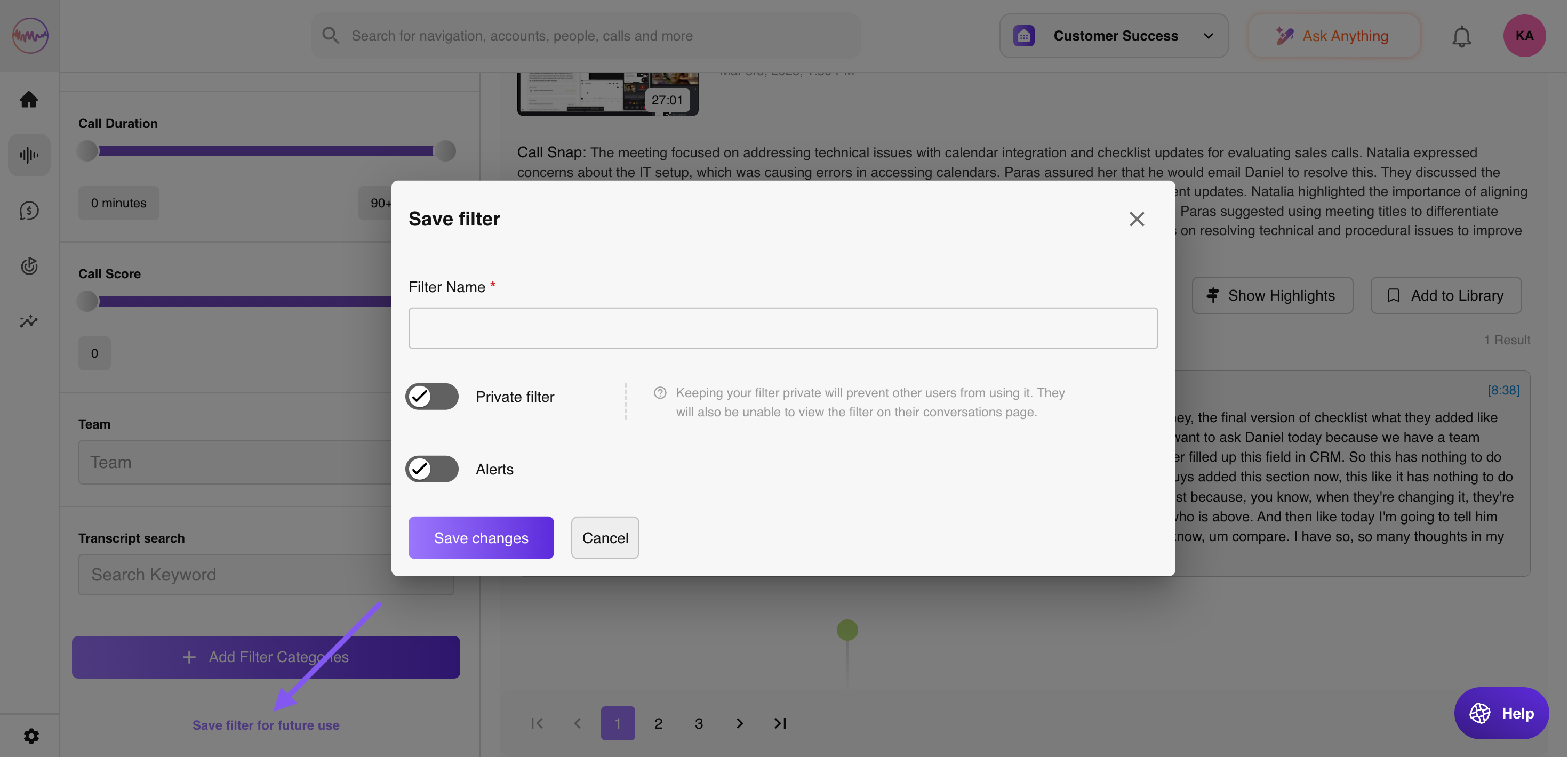Click the Filter Name input field
The height and width of the screenshot is (758, 1568).
(783, 328)
